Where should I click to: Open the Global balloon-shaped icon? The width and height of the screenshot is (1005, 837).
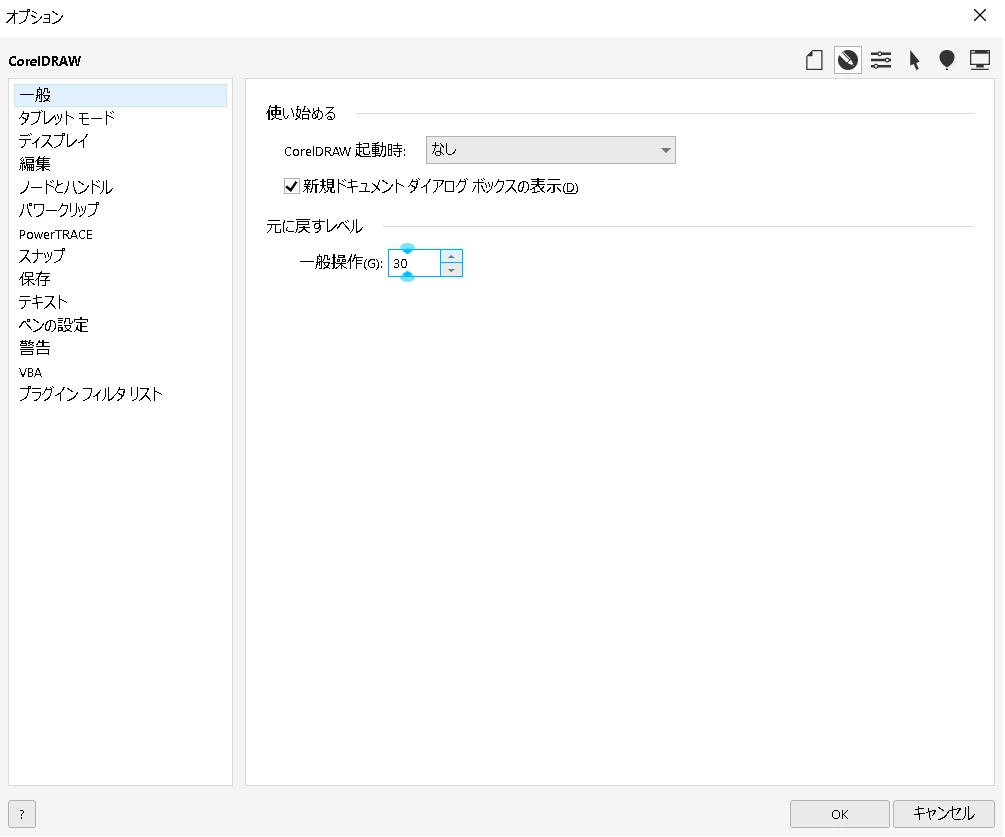946,60
